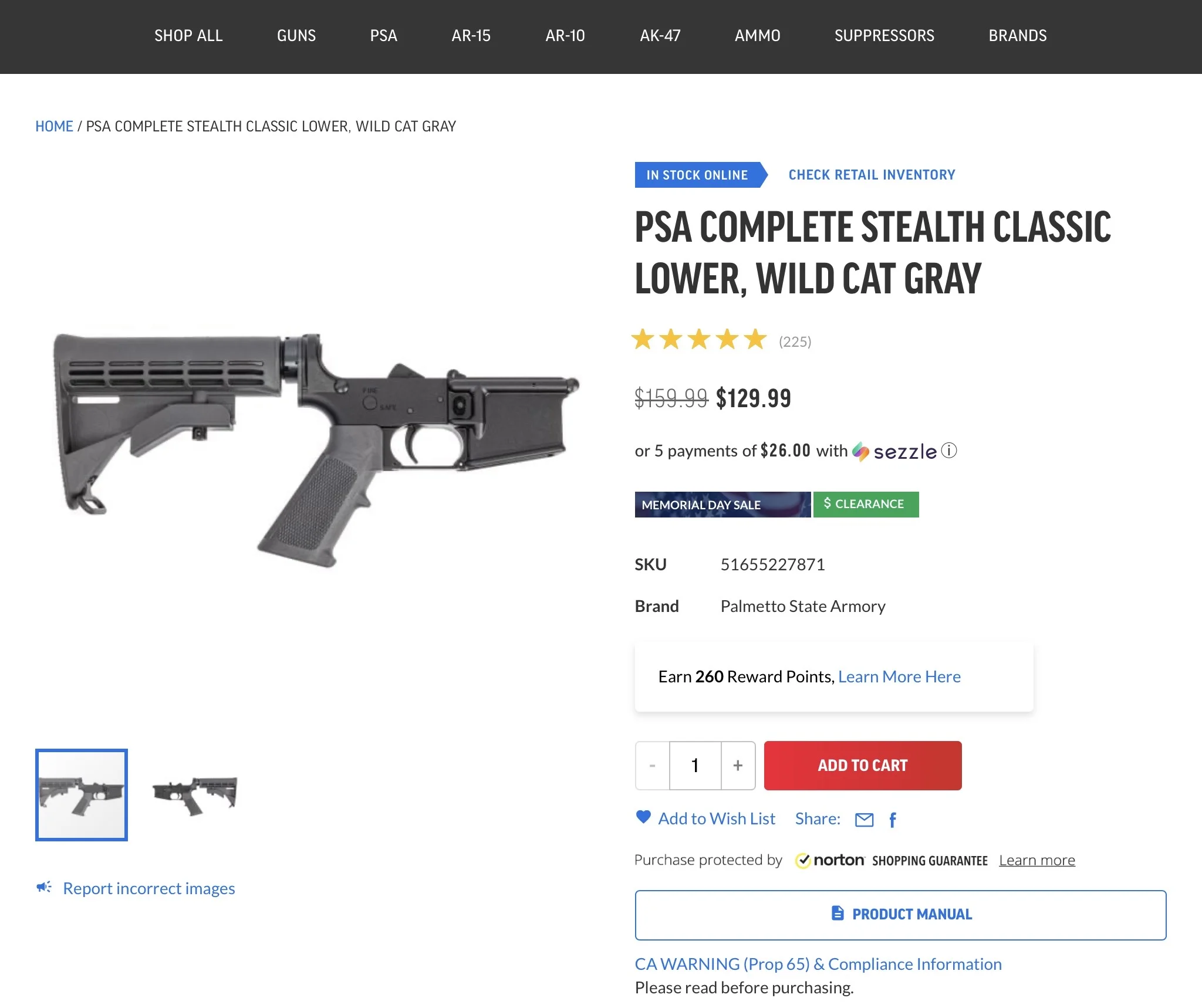Open Learn More Here rewards link
The height and width of the screenshot is (1008, 1202).
pyautogui.click(x=899, y=676)
